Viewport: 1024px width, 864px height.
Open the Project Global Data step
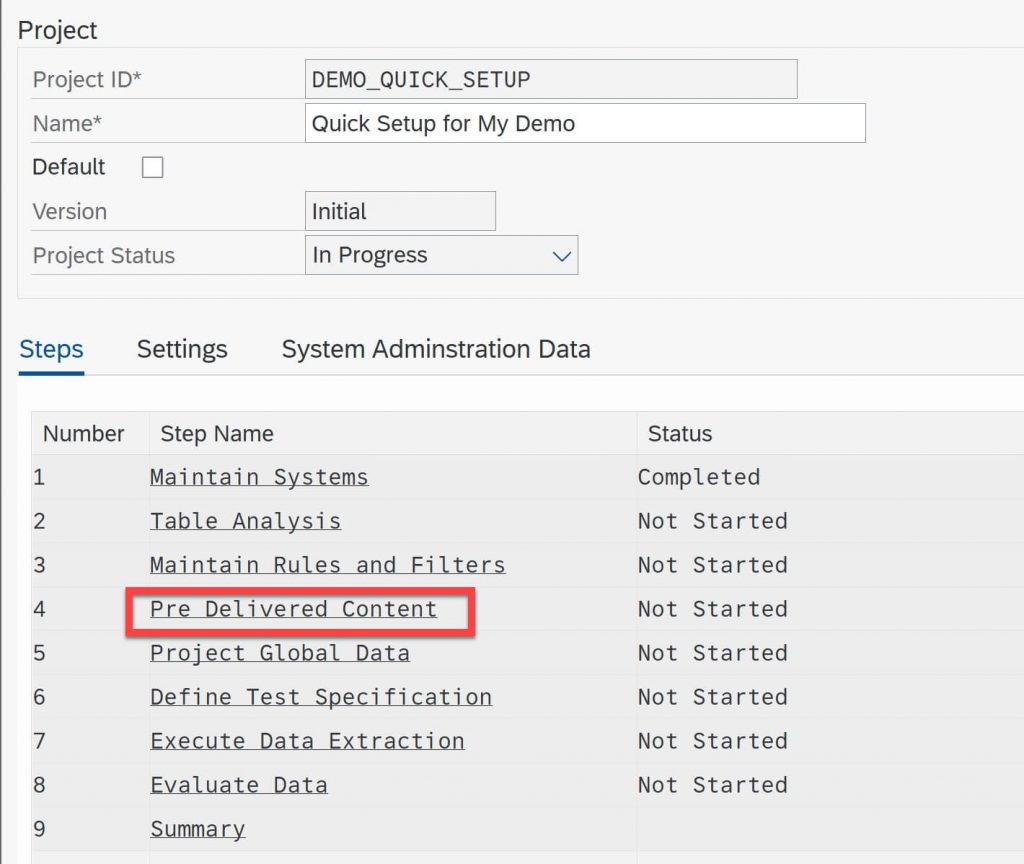[x=280, y=653]
